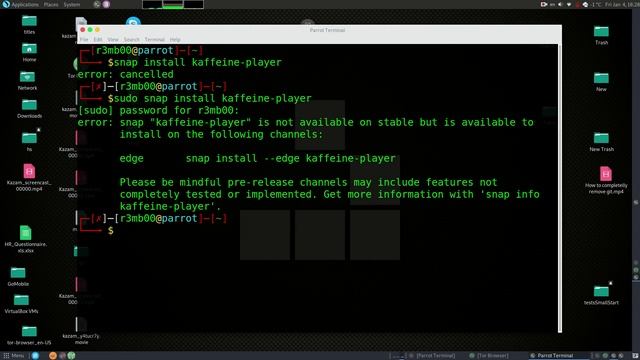
Task: Open the Menu button in bottom panel
Action: 14,356
